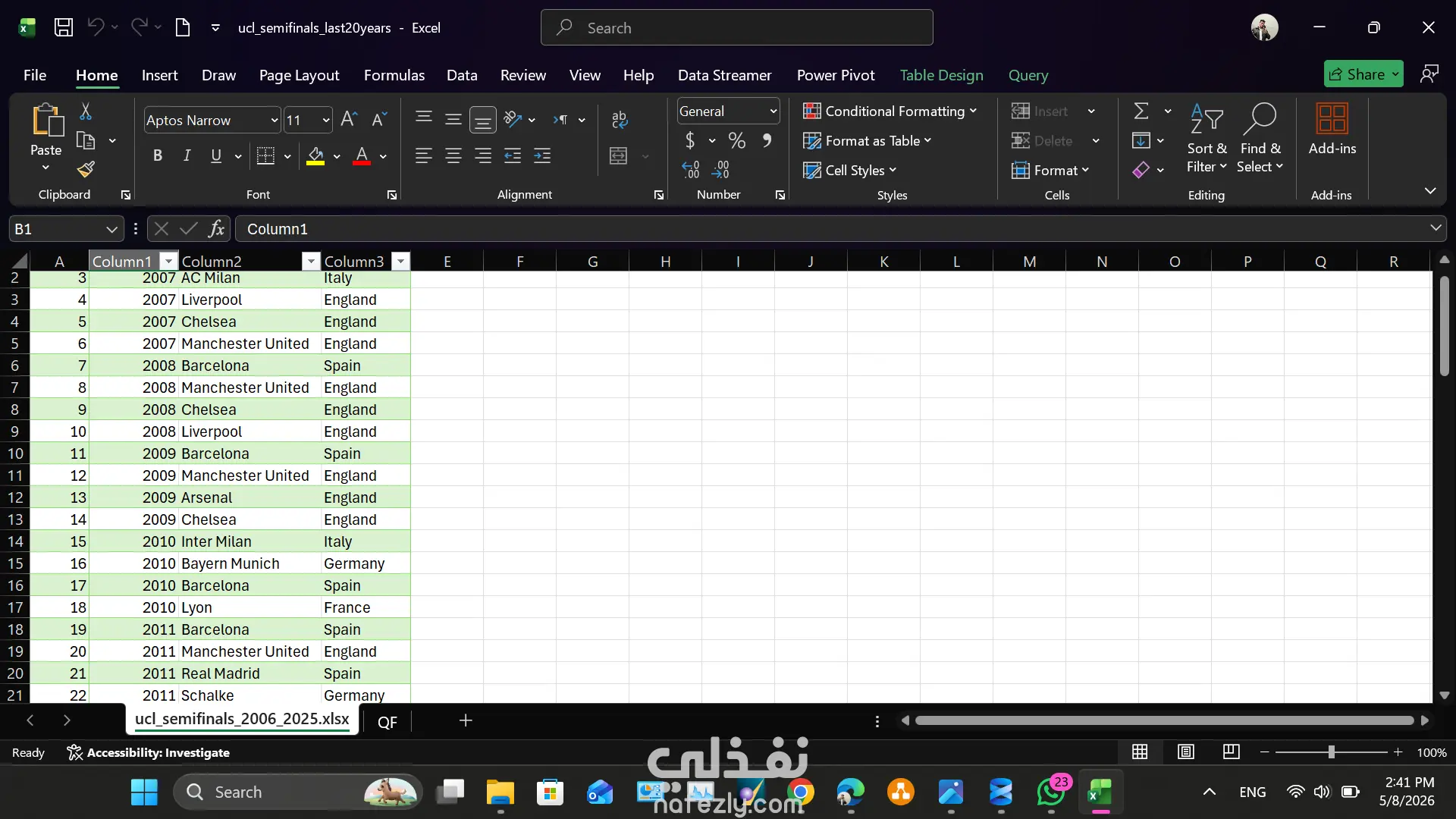Click Accessibility: Investigate in status bar
Screen dimensions: 1456x819
pos(149,752)
